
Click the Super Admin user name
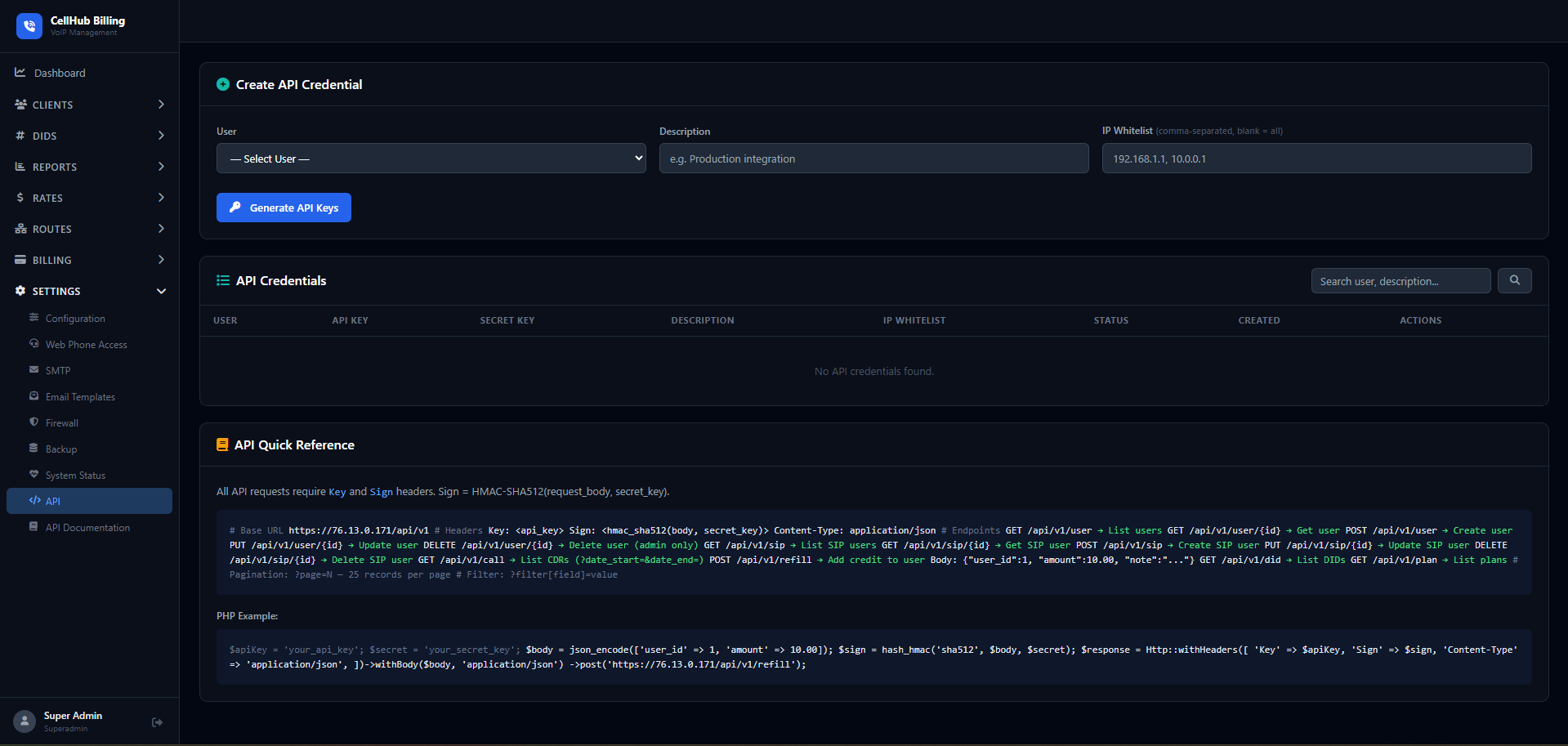(x=74, y=716)
